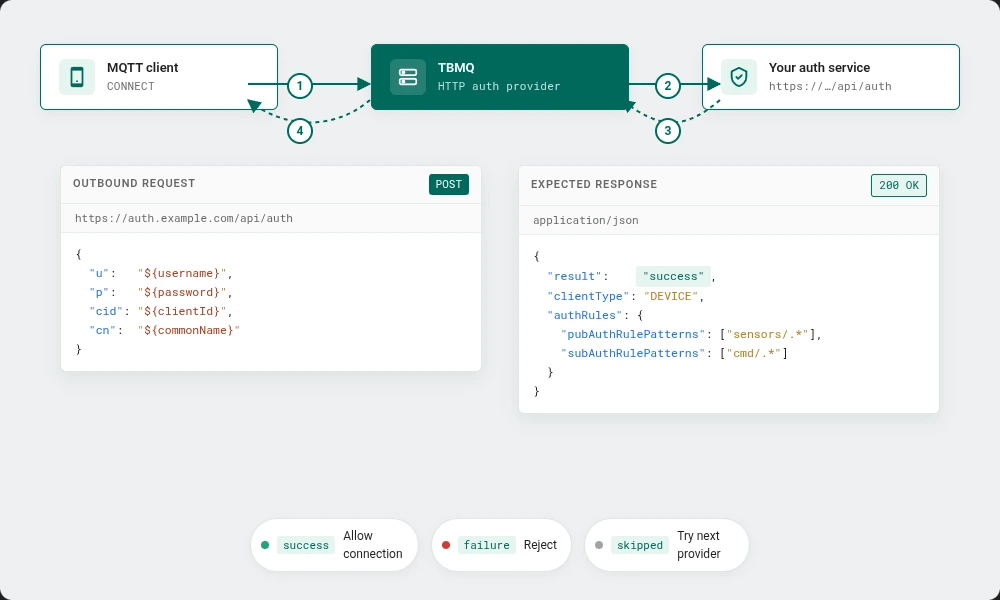Click the MQTT client phone icon

pos(77,77)
